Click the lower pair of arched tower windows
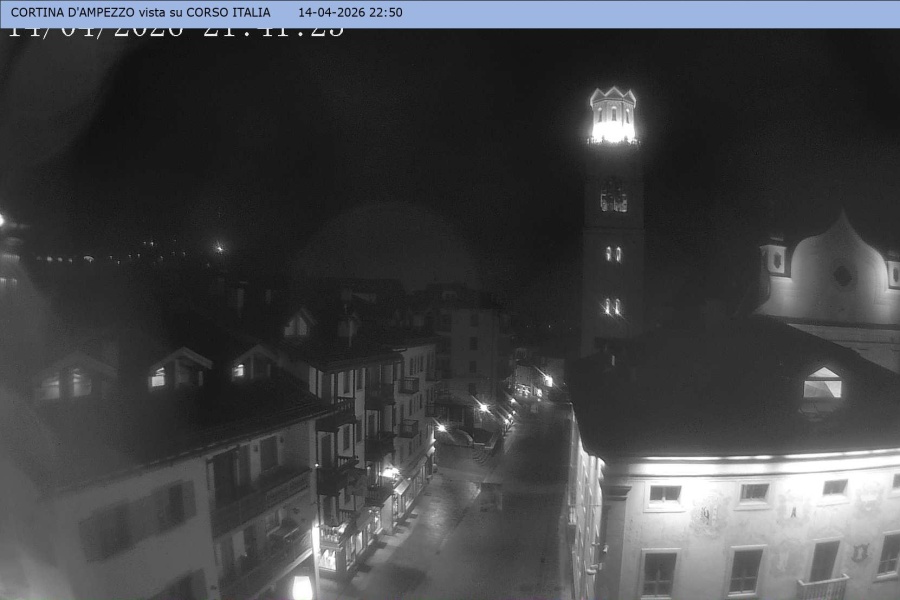This screenshot has width=900, height=600. click(x=611, y=306)
